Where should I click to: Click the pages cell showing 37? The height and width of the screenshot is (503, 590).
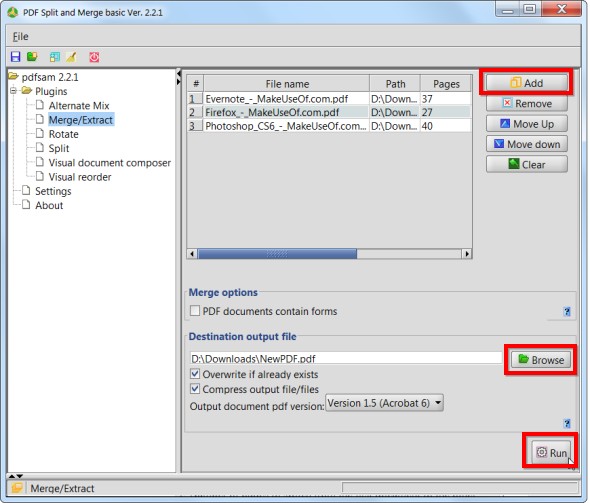pyautogui.click(x=446, y=99)
